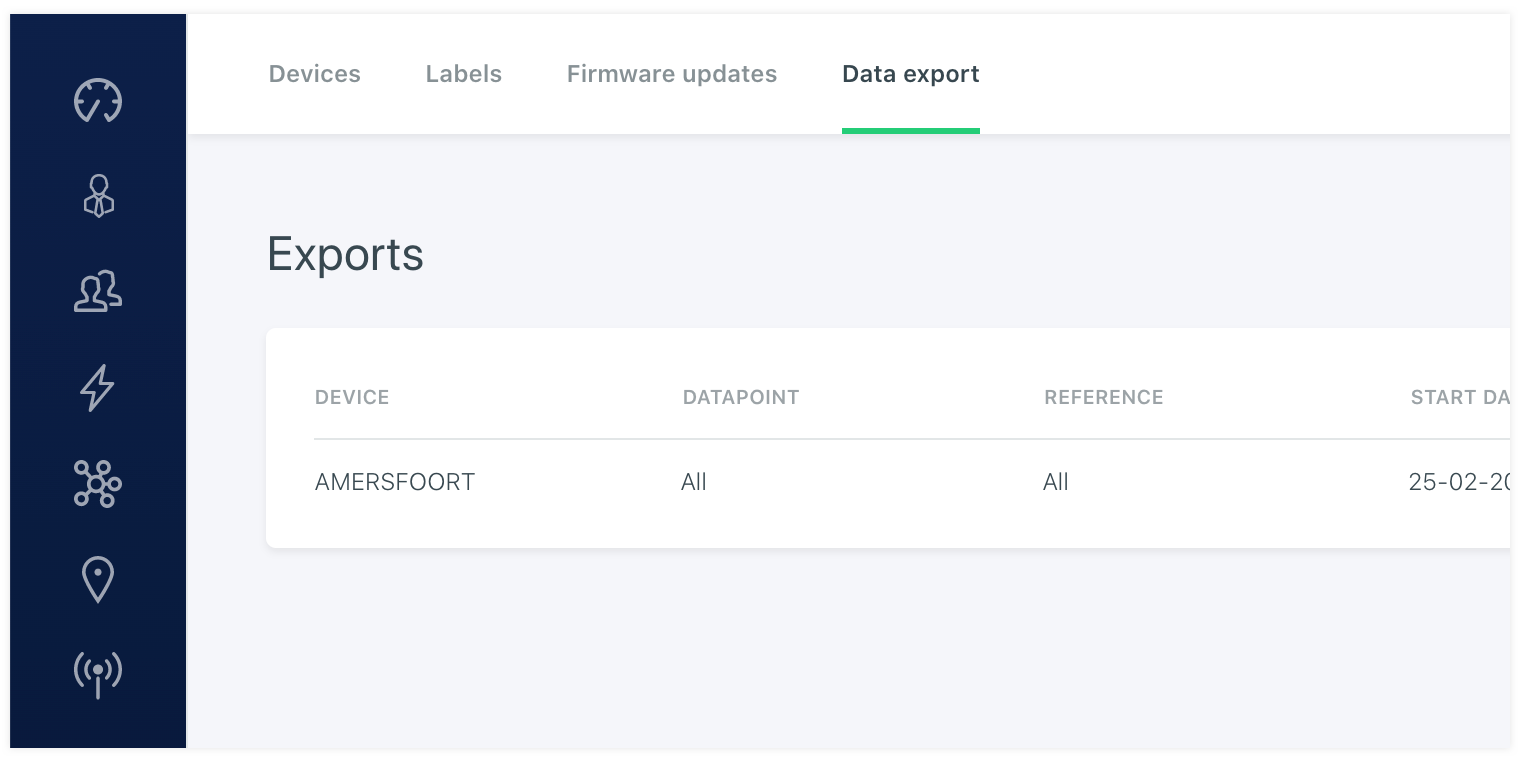This screenshot has width=1520, height=760.
Task: Click the START DATE column header
Action: [1459, 398]
